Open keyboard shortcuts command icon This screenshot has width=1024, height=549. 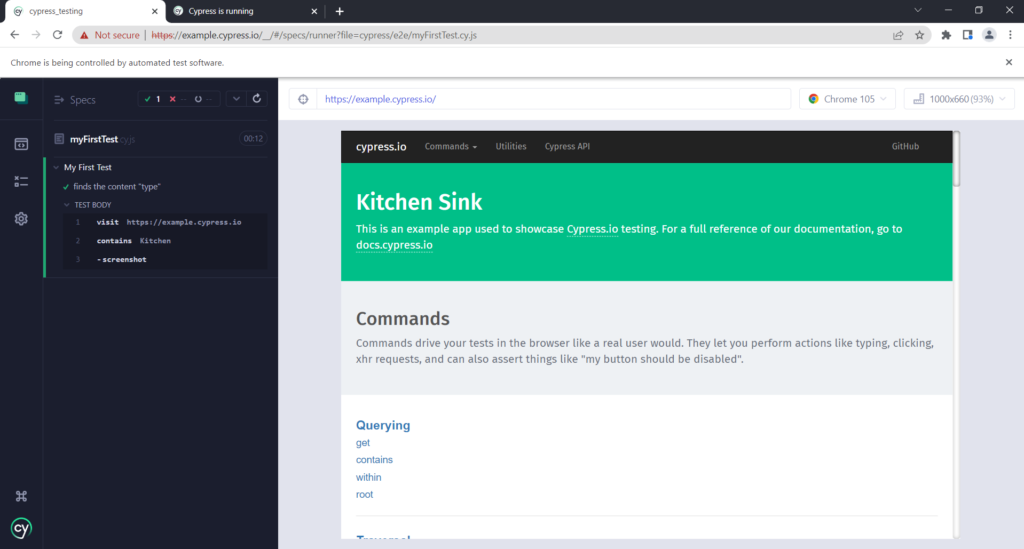coord(21,496)
